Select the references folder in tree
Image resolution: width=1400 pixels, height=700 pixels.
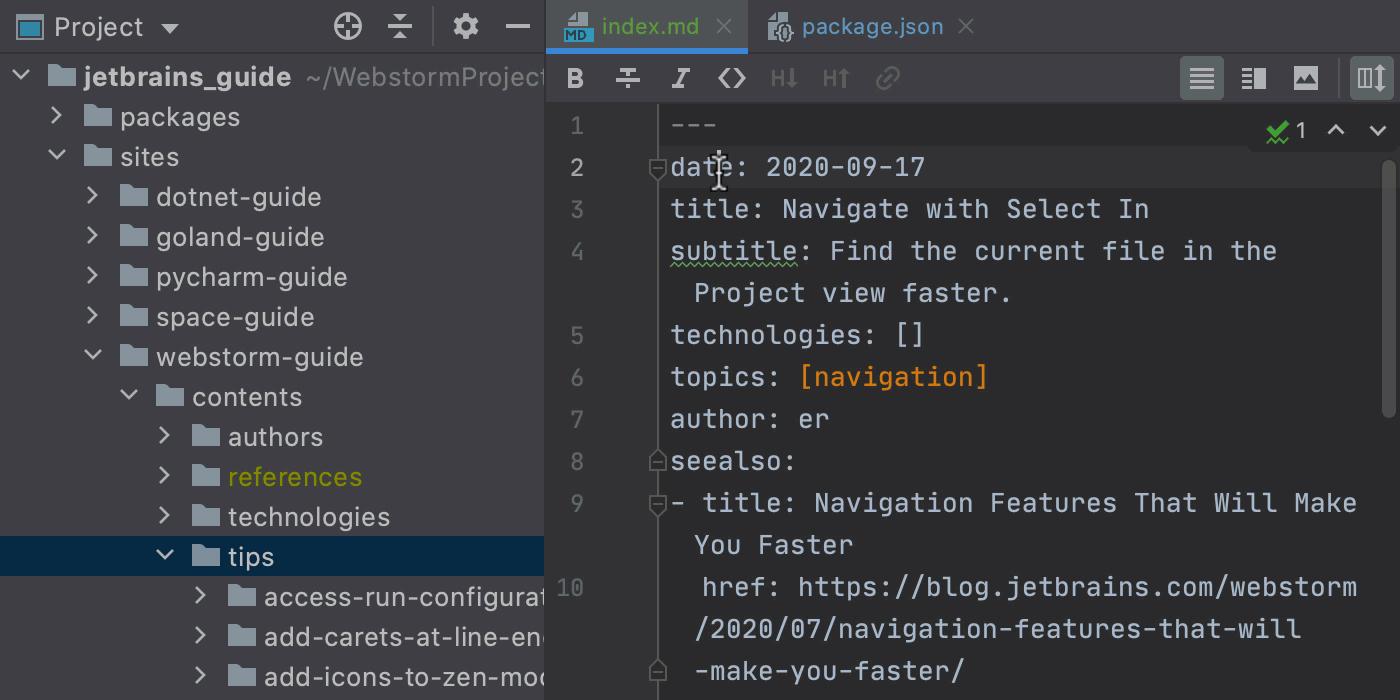click(x=294, y=477)
